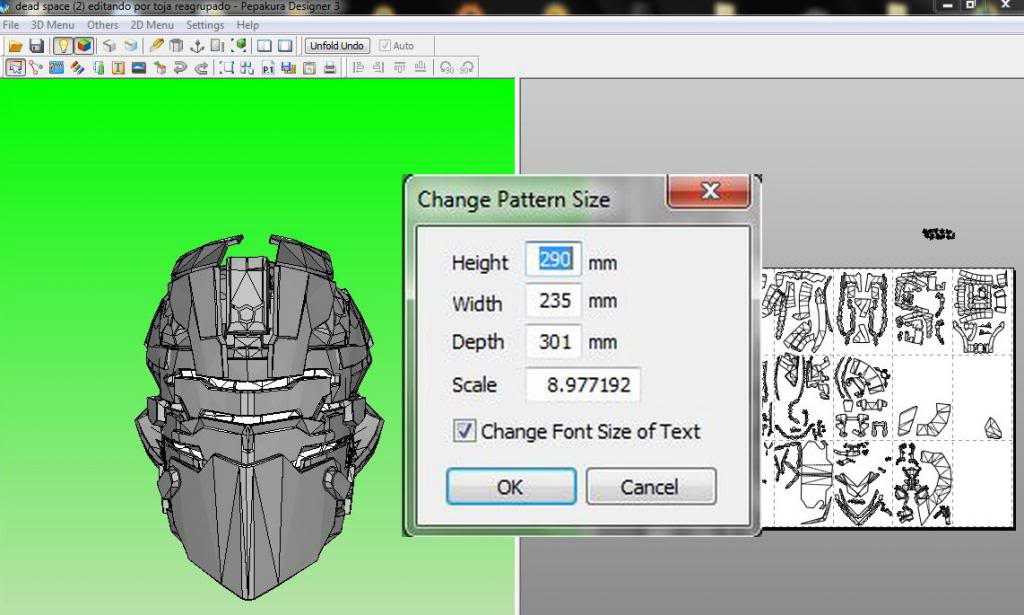Click the grey cube view icon

(109, 46)
